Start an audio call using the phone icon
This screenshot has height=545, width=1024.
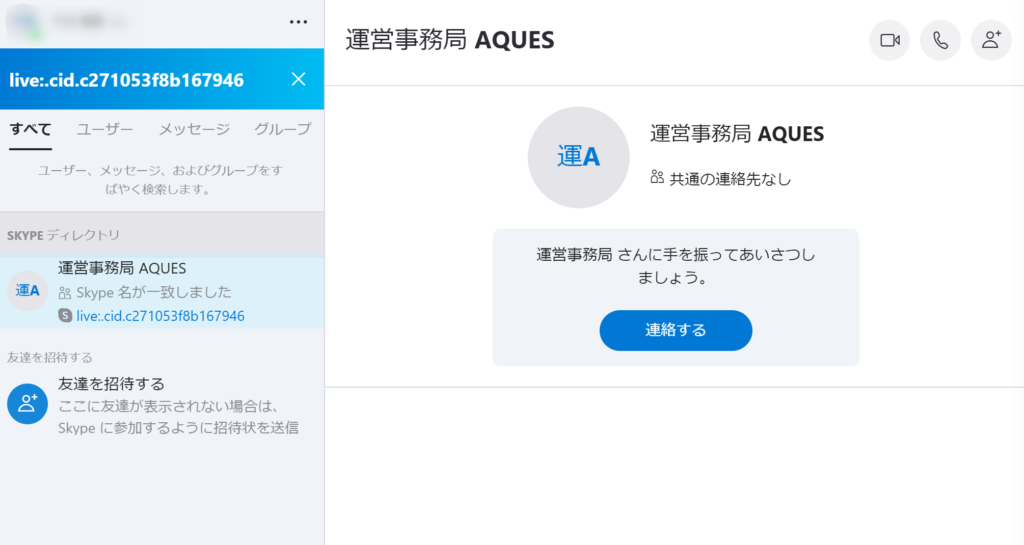pyautogui.click(x=940, y=40)
